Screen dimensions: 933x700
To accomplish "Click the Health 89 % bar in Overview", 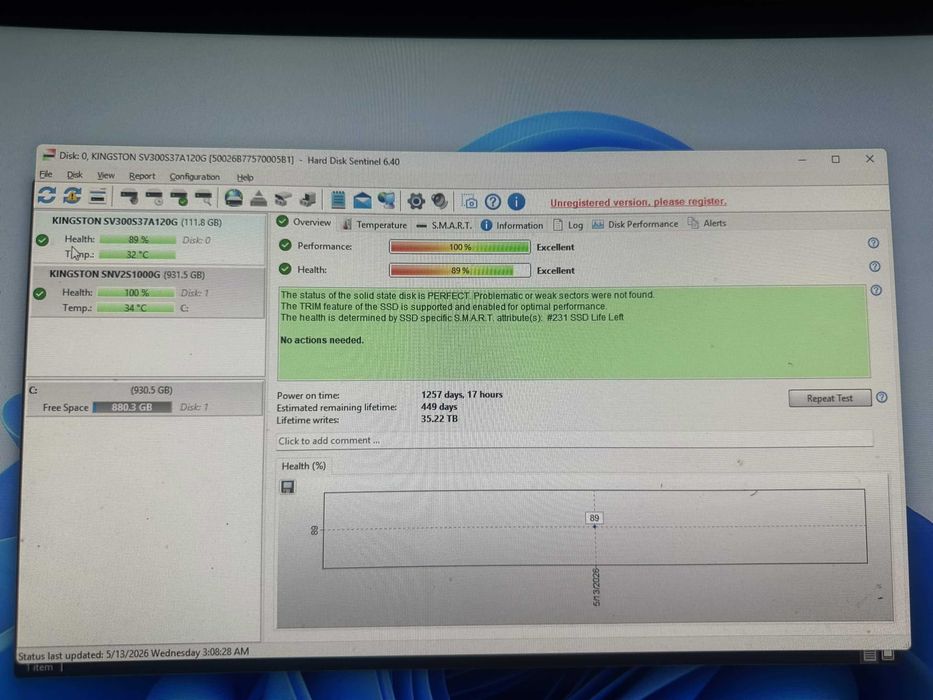I will (459, 270).
